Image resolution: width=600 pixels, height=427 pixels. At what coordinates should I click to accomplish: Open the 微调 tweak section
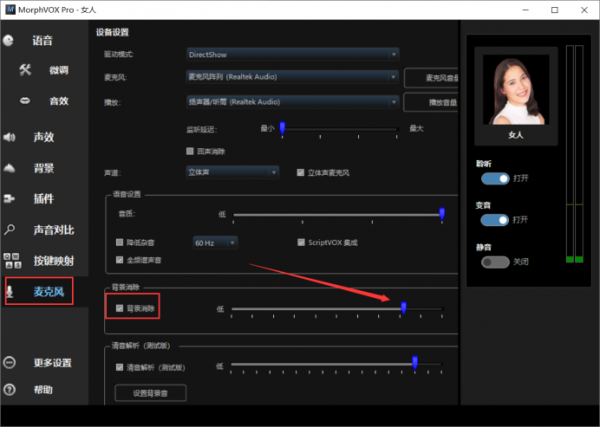[x=59, y=70]
